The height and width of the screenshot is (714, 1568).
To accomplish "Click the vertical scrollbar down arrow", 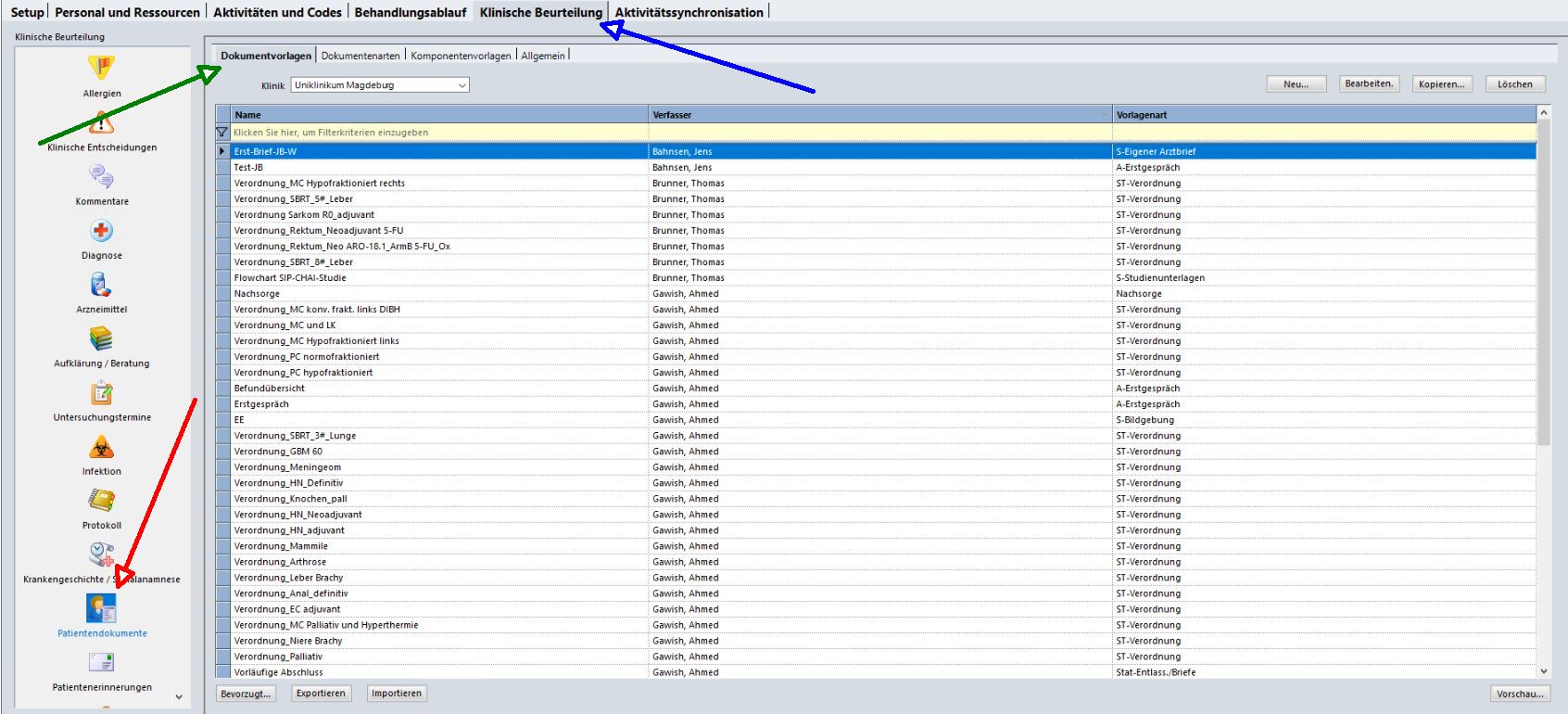I will pyautogui.click(x=1543, y=671).
